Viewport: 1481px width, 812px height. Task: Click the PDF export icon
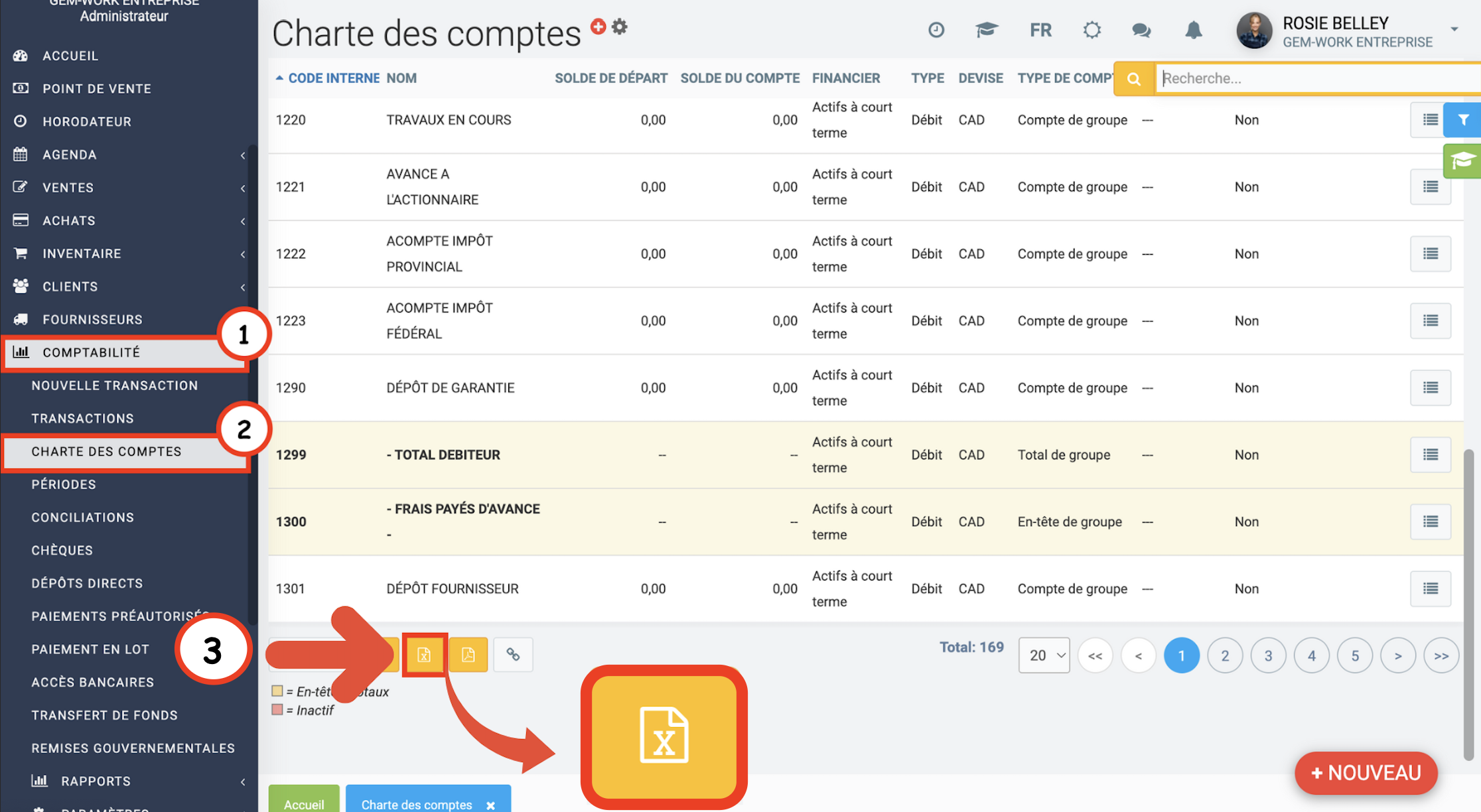click(x=468, y=655)
